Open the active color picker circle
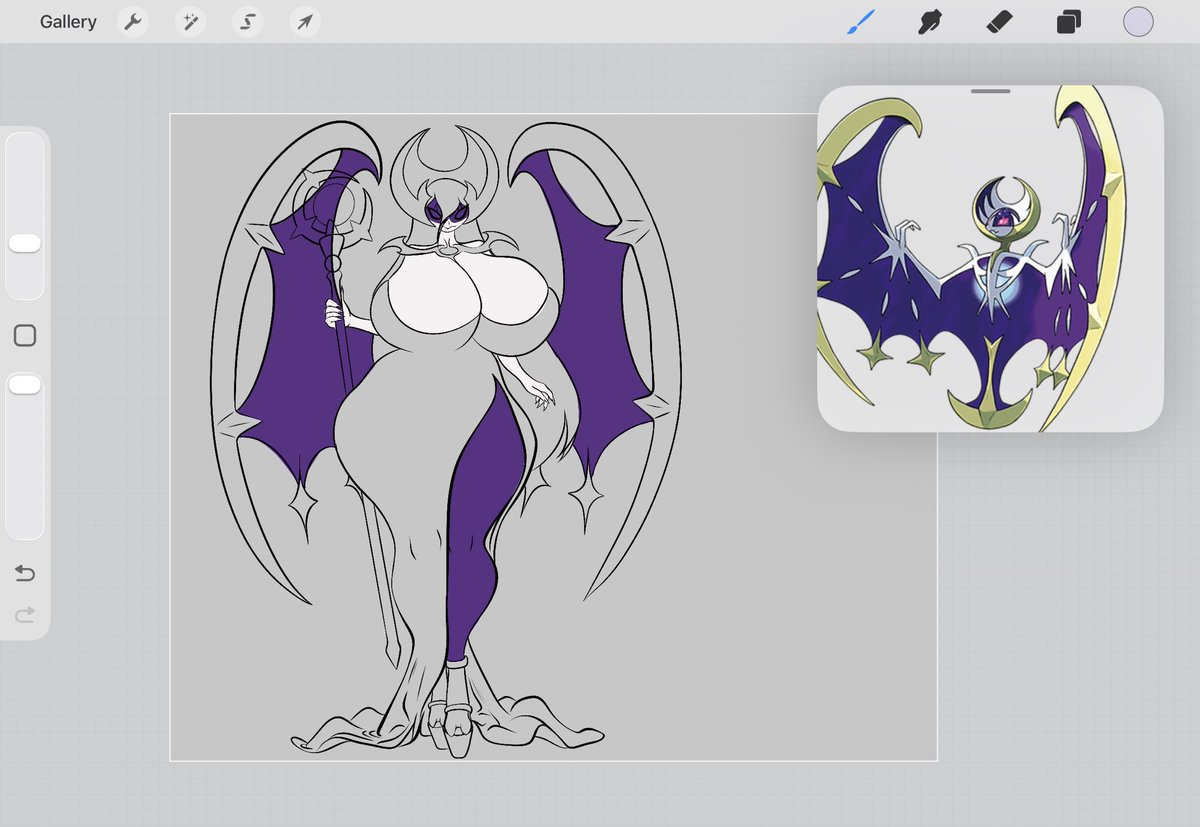This screenshot has height=827, width=1200. pos(1138,22)
